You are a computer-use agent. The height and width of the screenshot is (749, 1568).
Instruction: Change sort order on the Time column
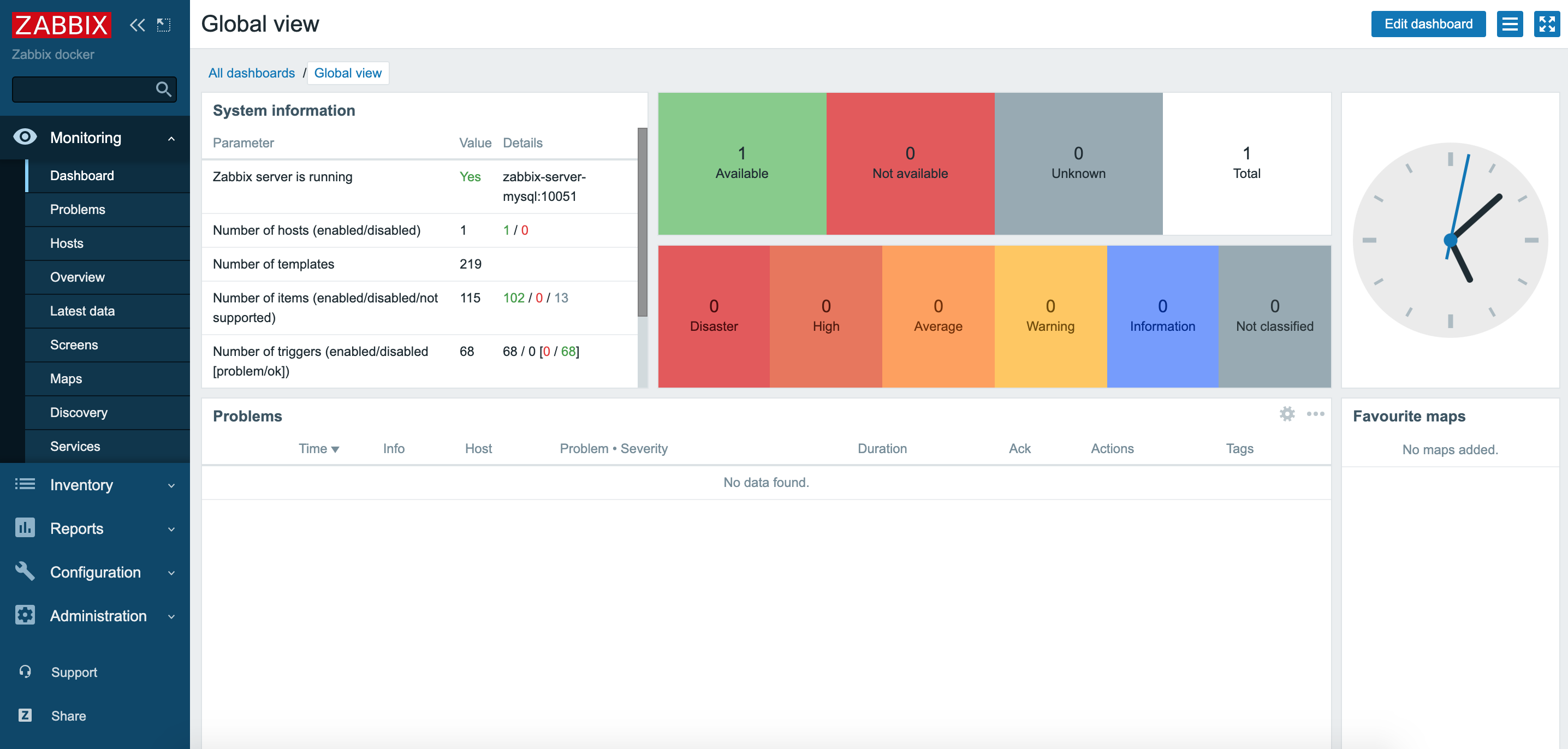click(x=319, y=448)
